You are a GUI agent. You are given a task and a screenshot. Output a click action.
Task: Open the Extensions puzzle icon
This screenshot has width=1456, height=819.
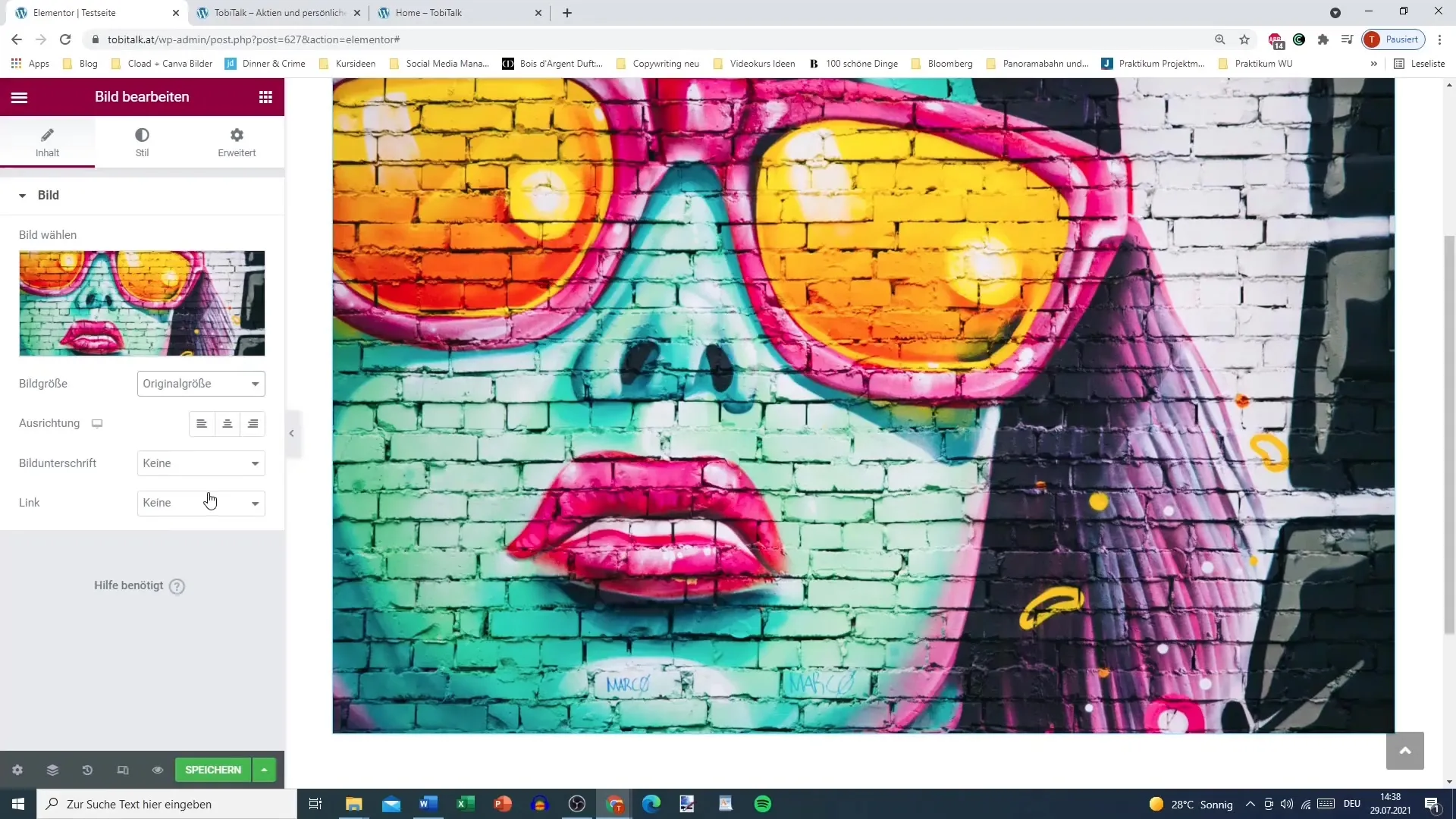click(x=1323, y=39)
